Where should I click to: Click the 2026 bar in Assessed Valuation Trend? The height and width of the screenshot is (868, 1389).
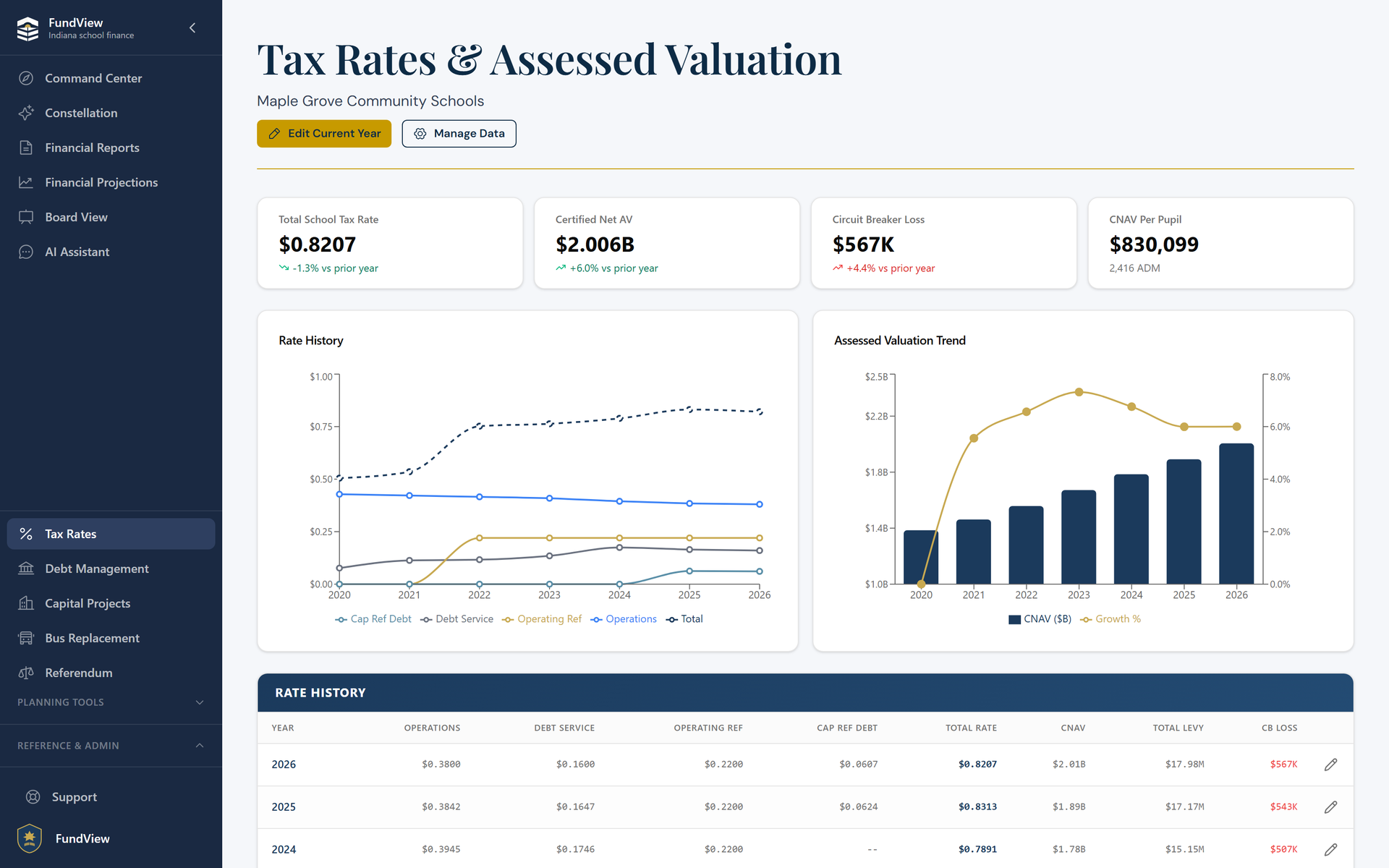[x=1236, y=514]
